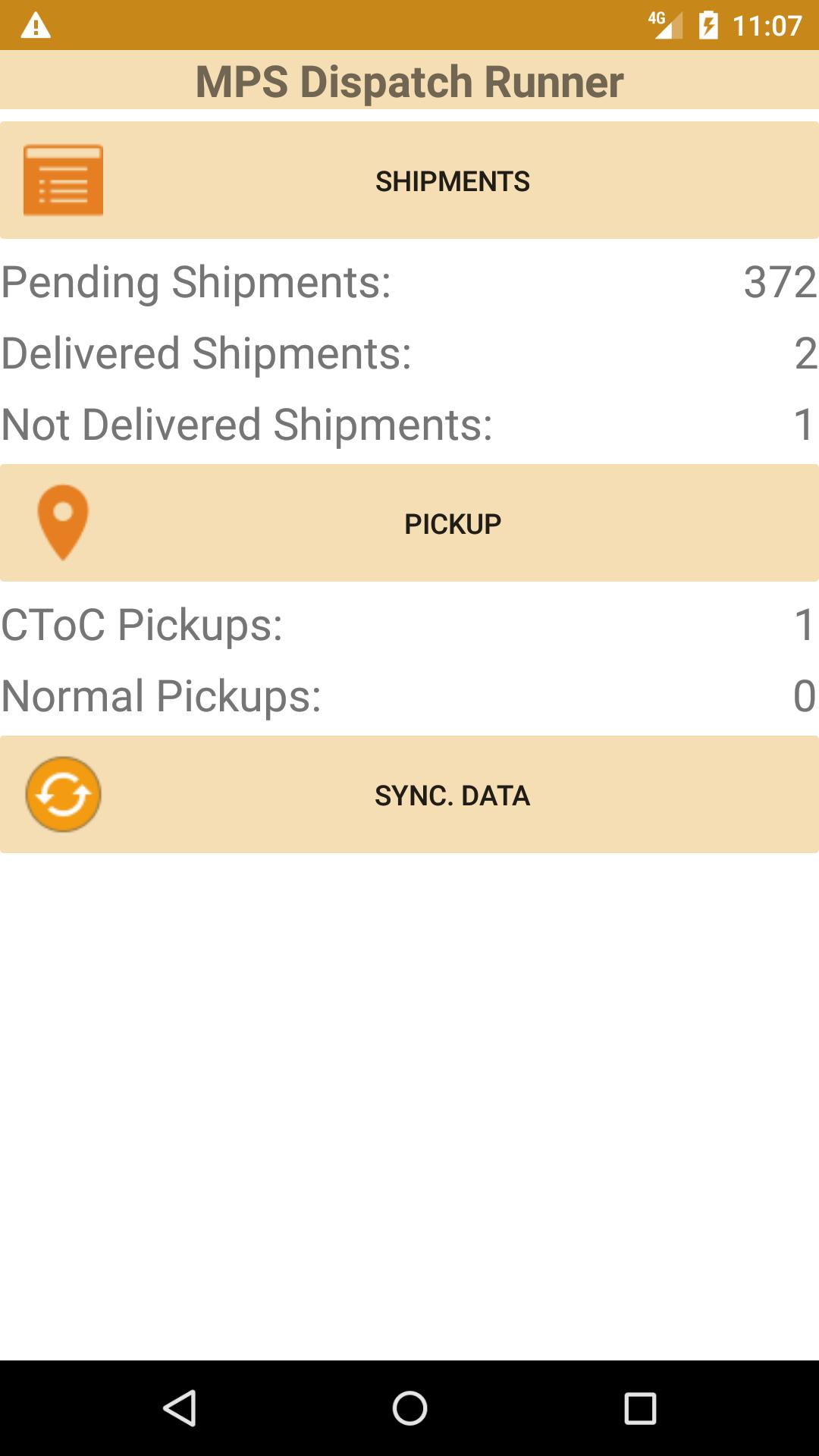Image resolution: width=819 pixels, height=1456 pixels.
Task: Open the SHIPMENTS section
Action: [452, 181]
